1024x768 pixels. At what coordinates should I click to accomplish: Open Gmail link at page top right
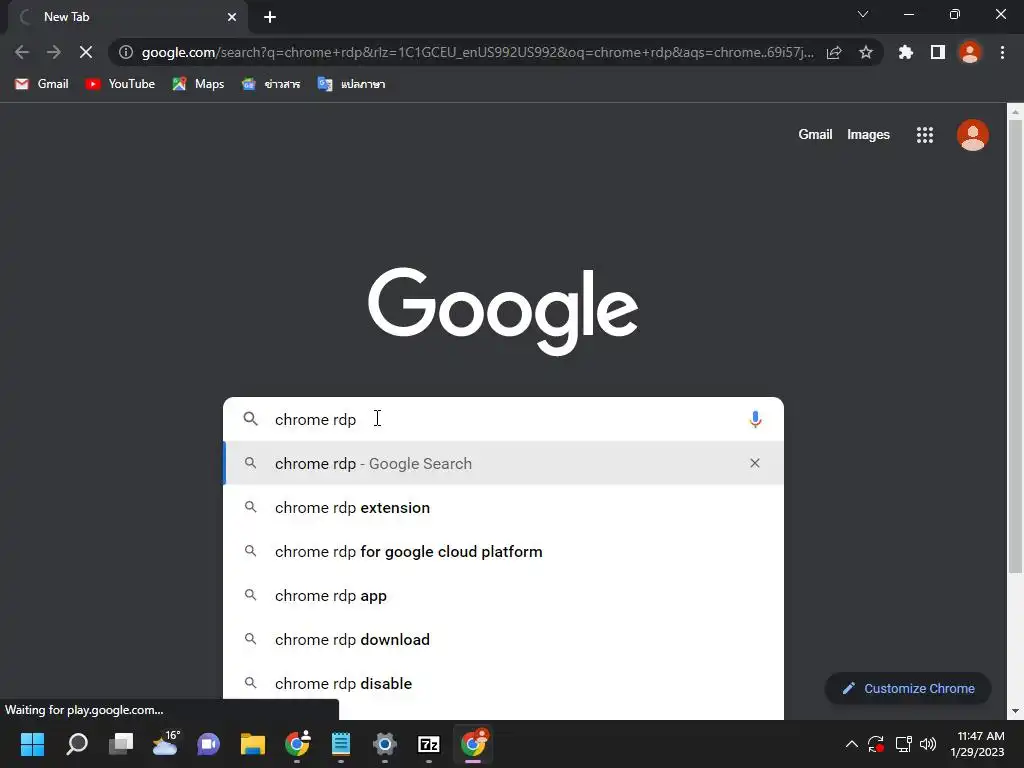[x=815, y=135]
